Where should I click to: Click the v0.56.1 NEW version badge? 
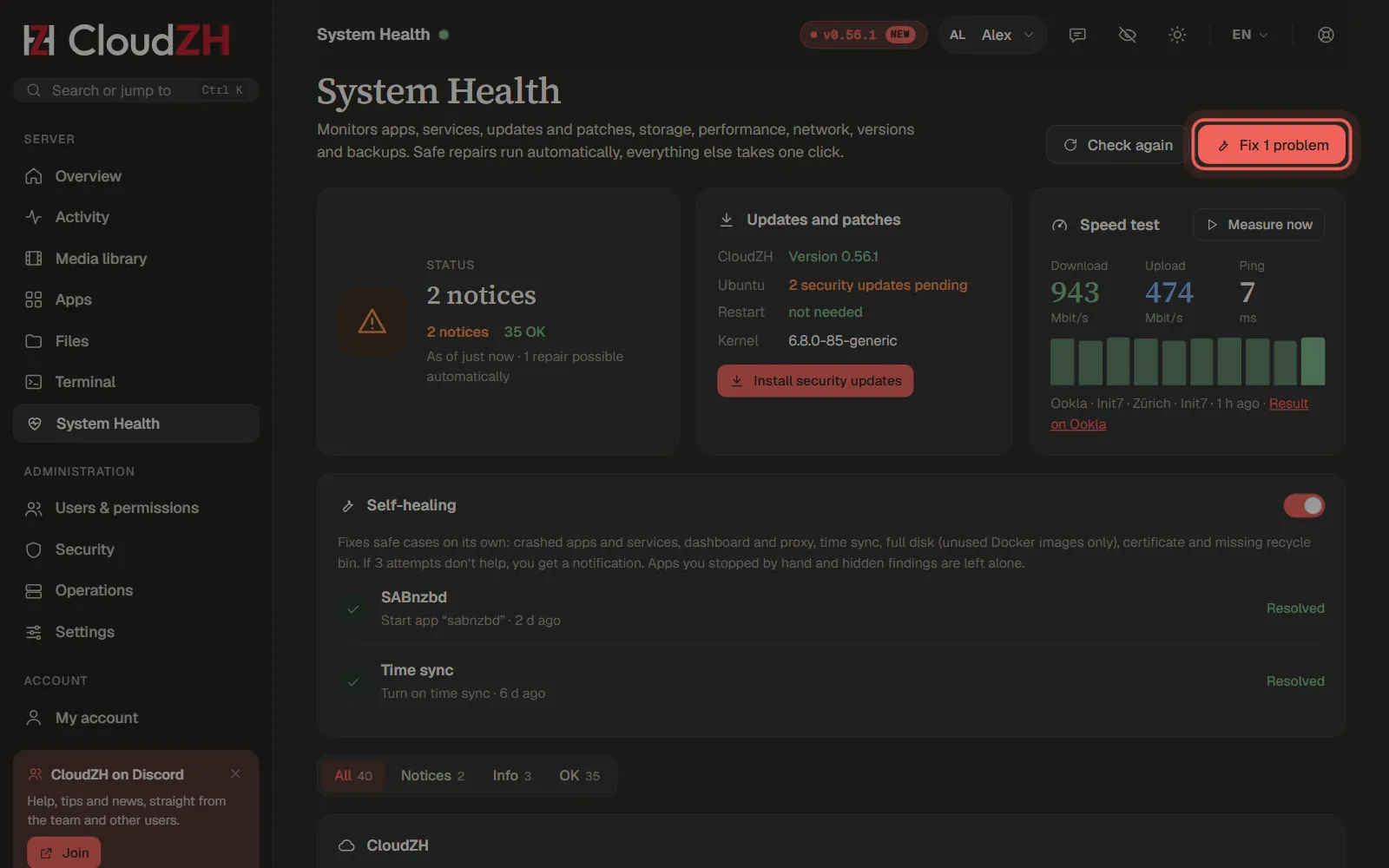(863, 35)
